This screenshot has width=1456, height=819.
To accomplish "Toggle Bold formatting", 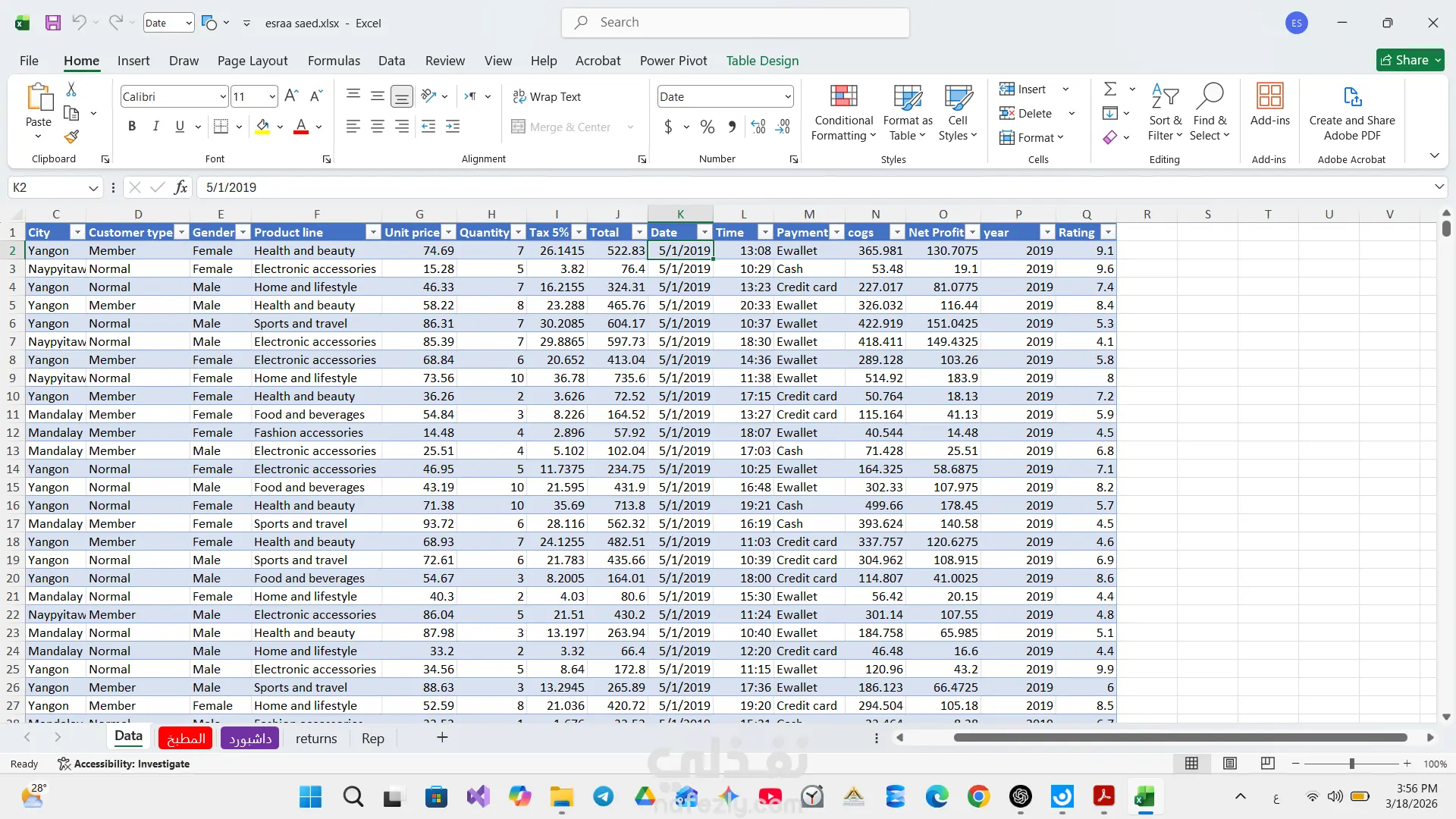I will pos(132,127).
